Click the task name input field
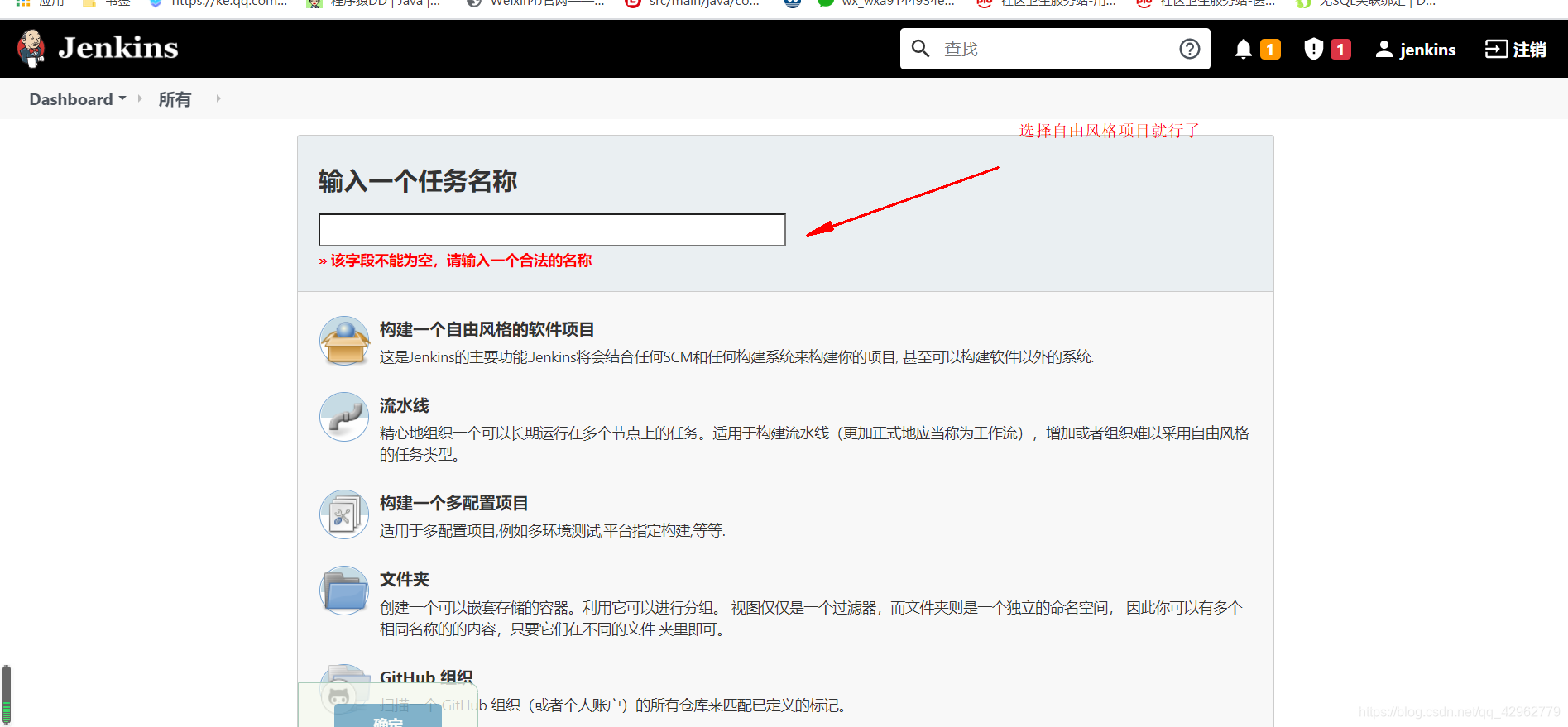1568x727 pixels. pos(552,230)
